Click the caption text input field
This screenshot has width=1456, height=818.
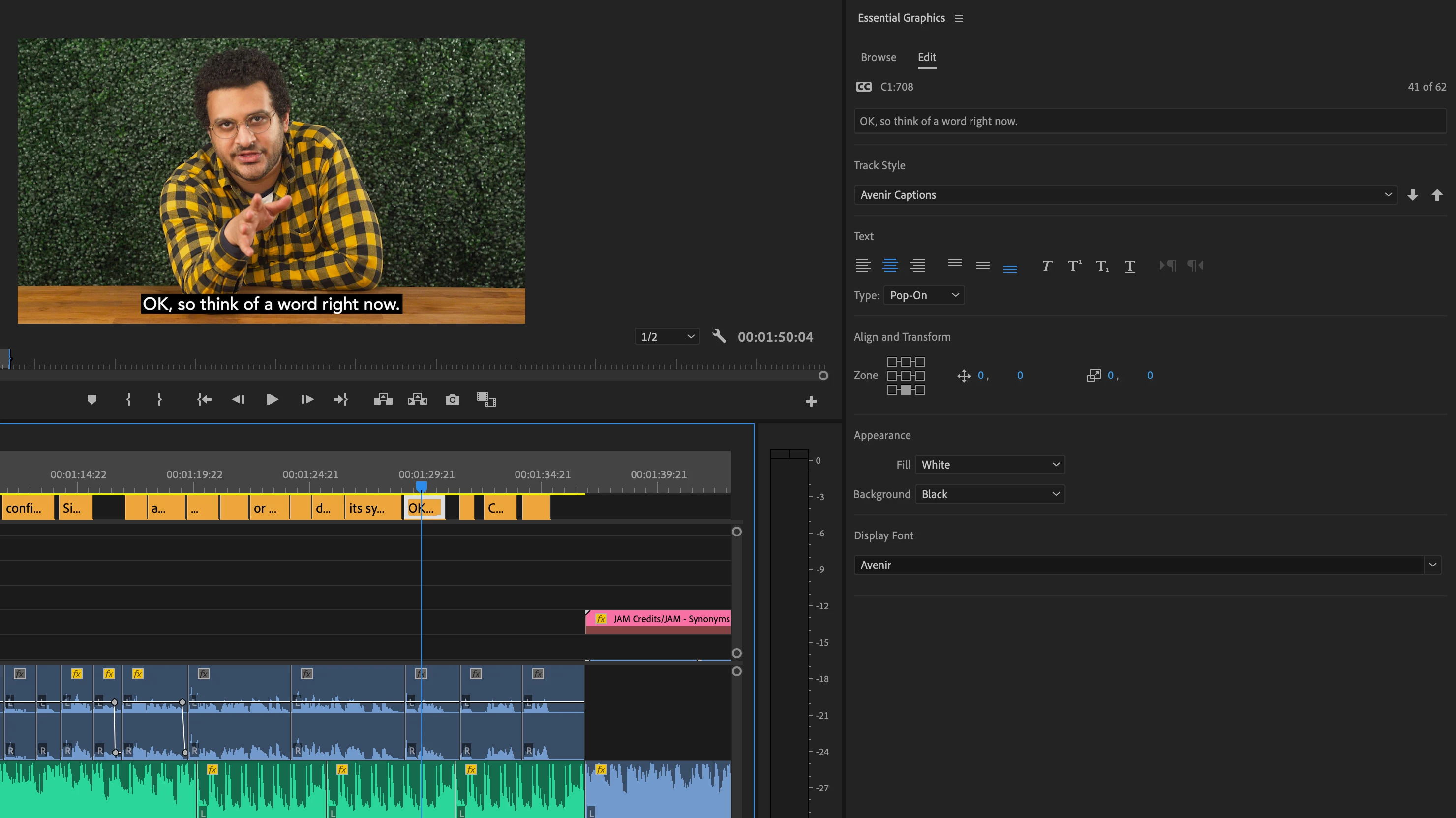[1149, 121]
